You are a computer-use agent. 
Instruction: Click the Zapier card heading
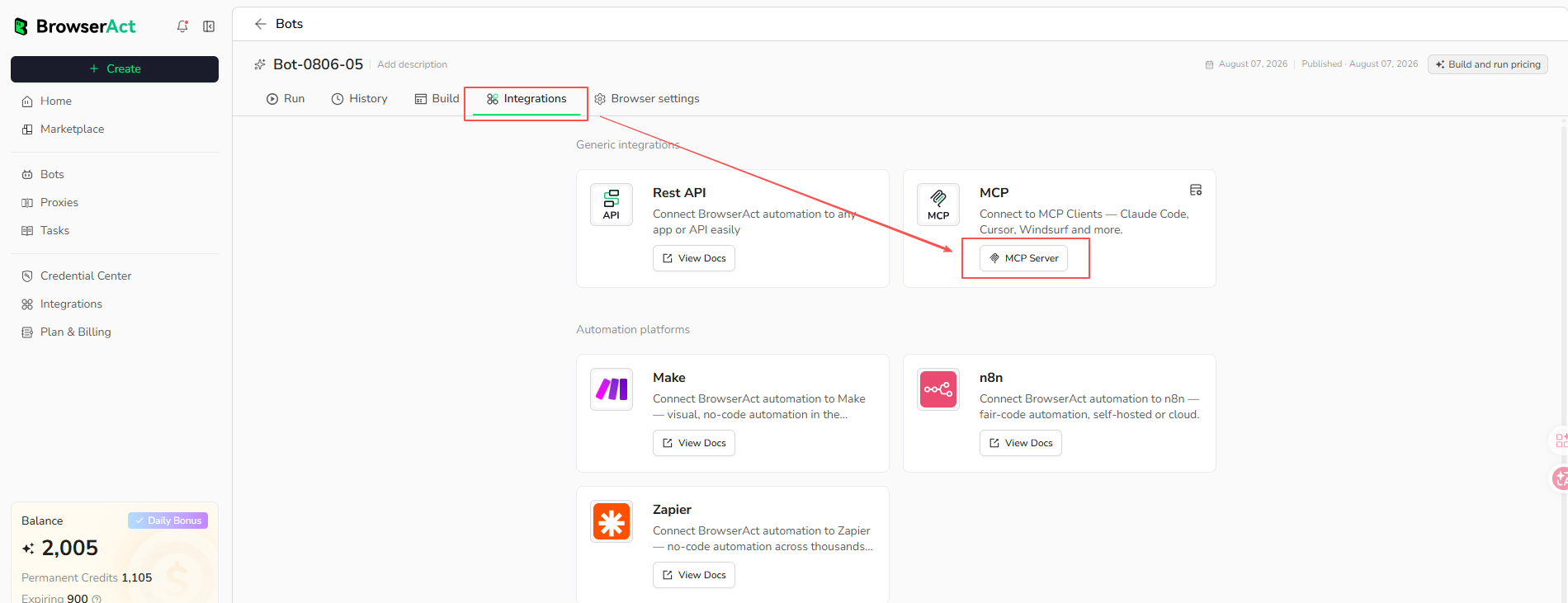(x=673, y=510)
